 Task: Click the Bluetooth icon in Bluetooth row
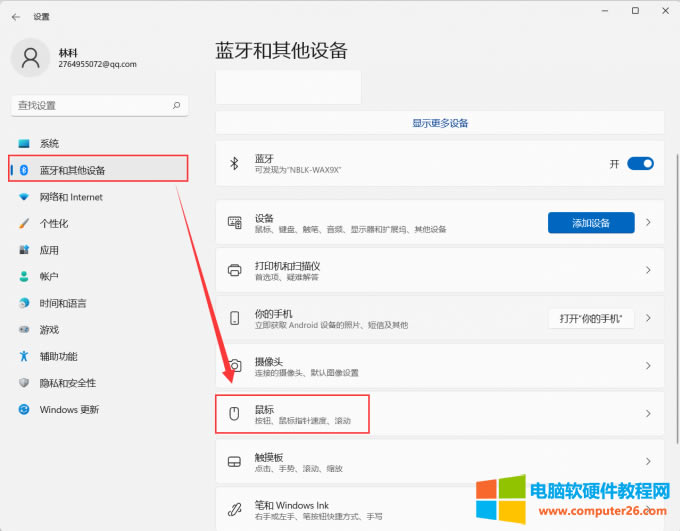pos(234,164)
